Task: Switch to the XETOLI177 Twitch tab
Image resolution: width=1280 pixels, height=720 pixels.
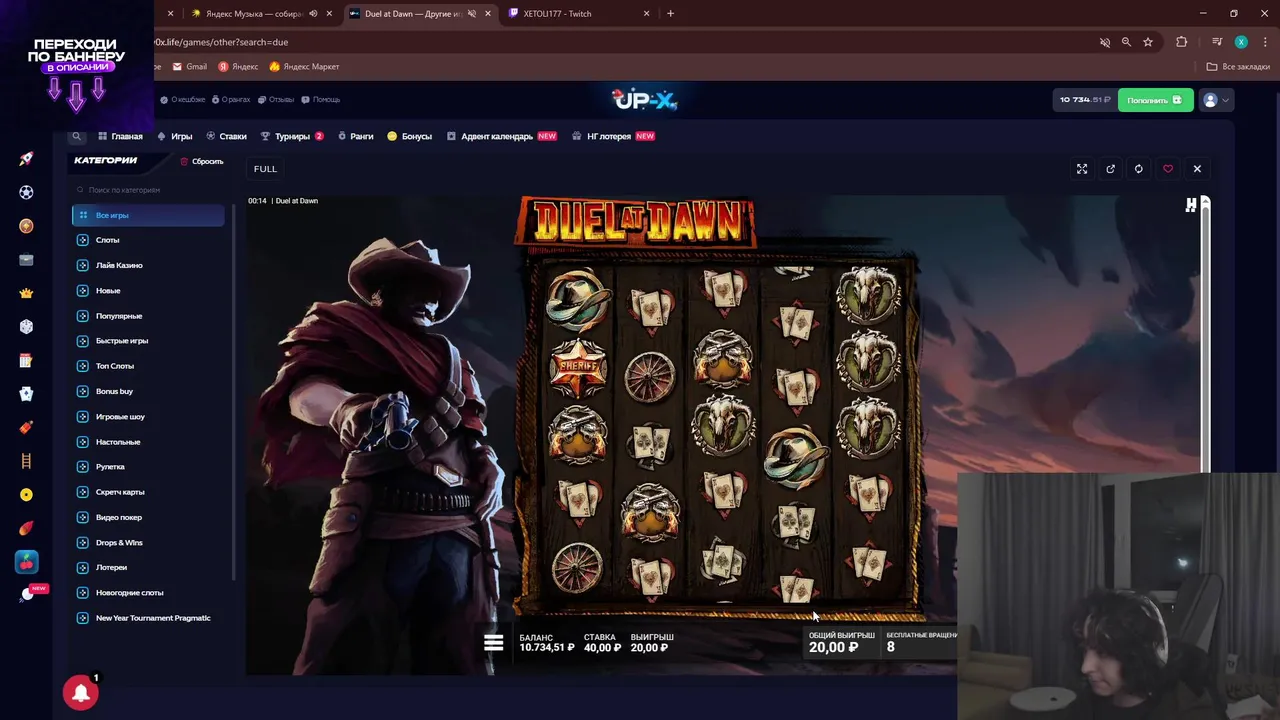Action: point(578,14)
